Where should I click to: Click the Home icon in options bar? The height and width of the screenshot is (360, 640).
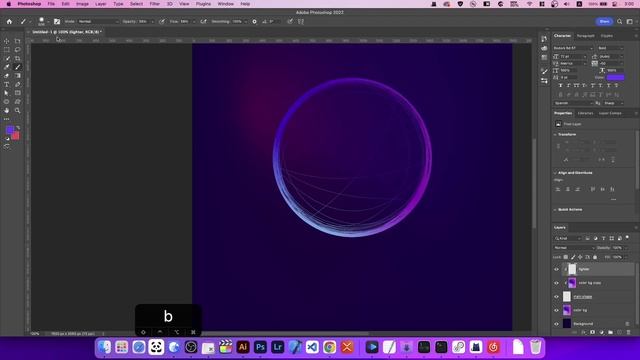(9, 21)
